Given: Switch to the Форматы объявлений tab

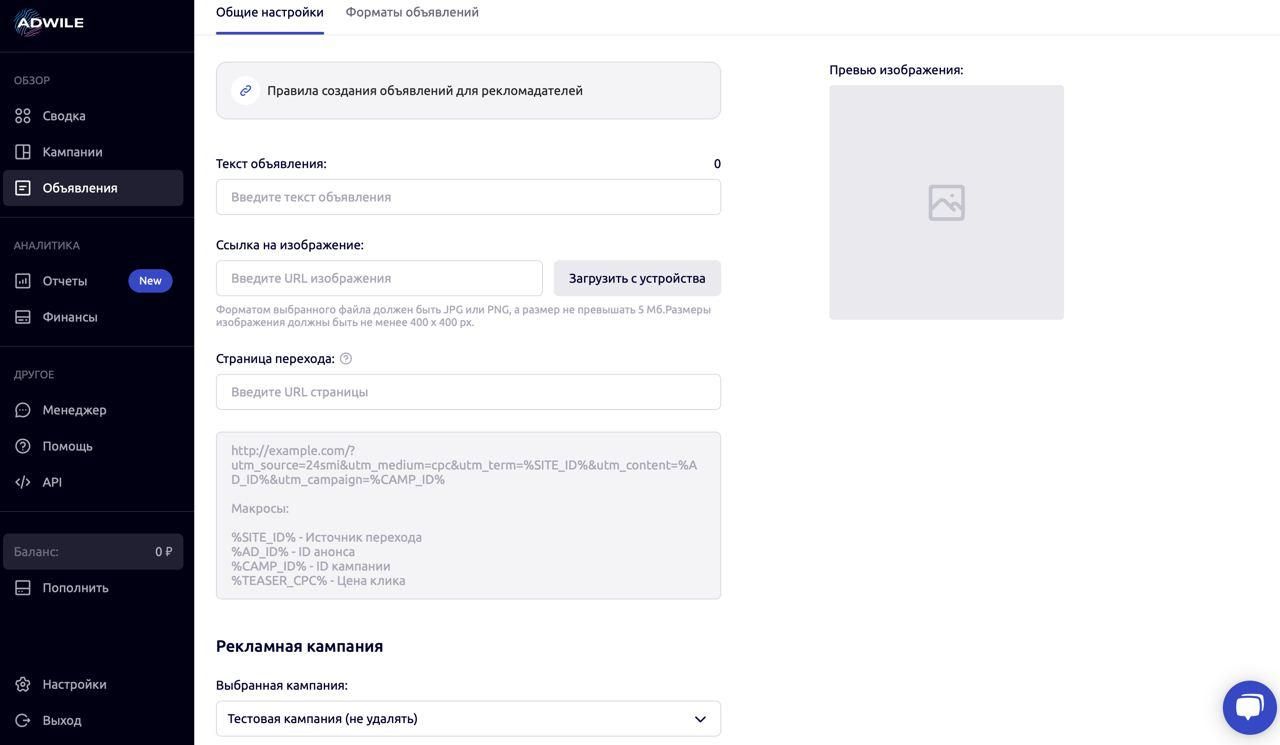Looking at the screenshot, I should 412,12.
